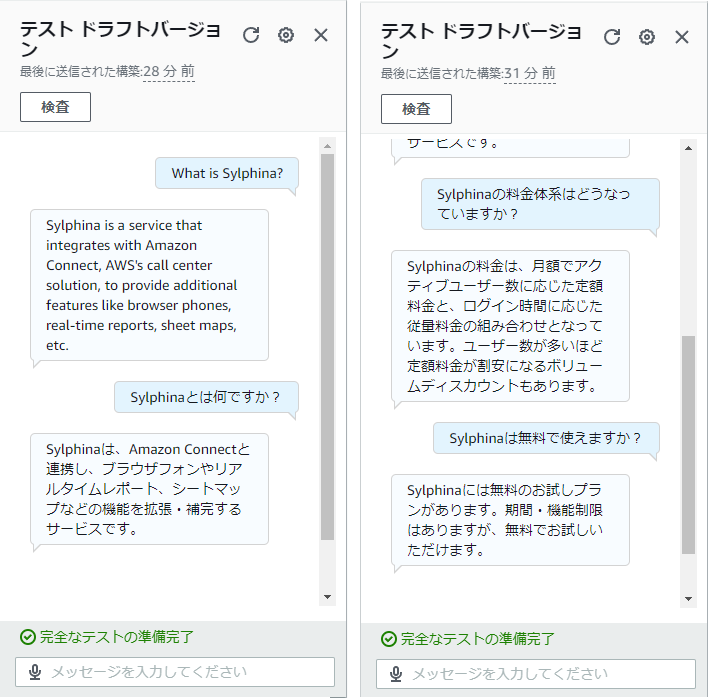This screenshot has width=708, height=698.
Task: Click right '完全なテストの準備完了' status
Action: [477, 639]
